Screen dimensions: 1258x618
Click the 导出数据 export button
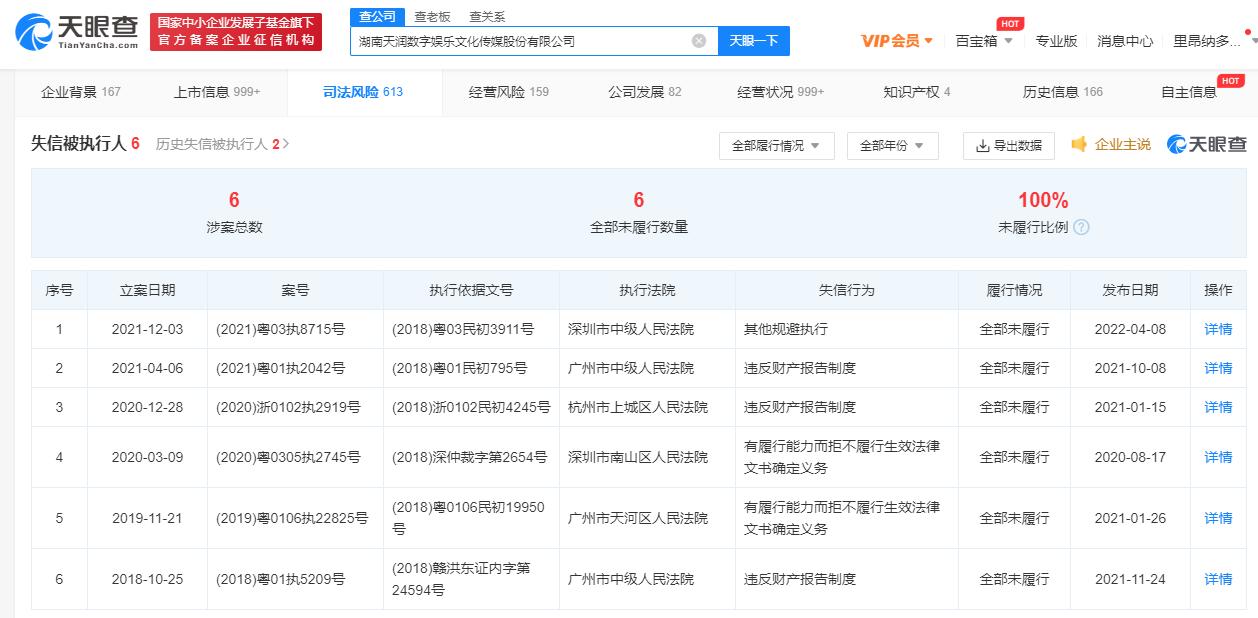click(1009, 145)
